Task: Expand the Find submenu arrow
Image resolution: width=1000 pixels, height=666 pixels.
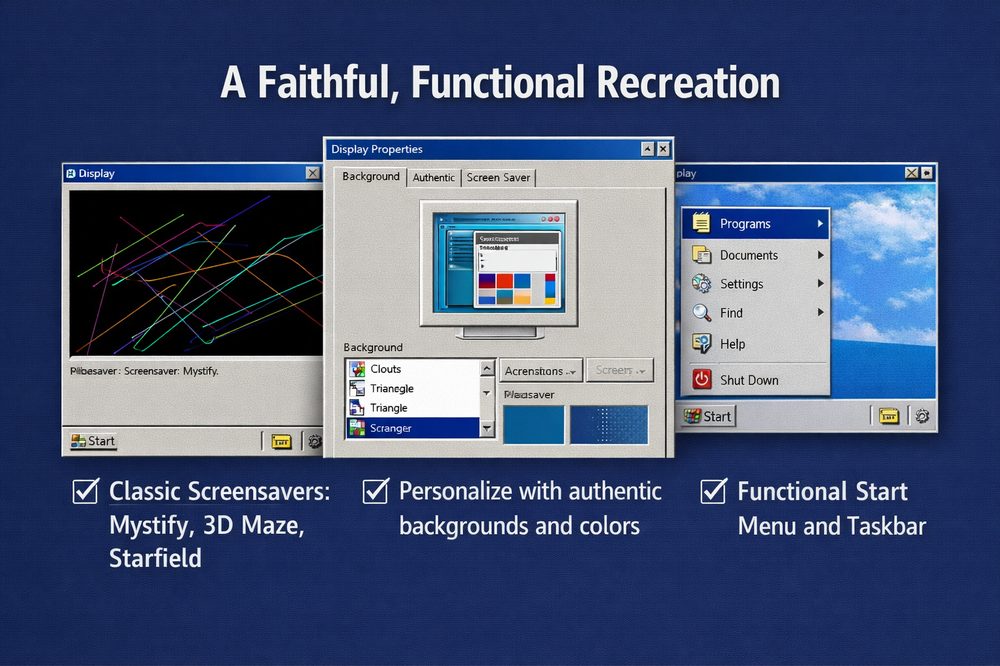Action: tap(820, 313)
